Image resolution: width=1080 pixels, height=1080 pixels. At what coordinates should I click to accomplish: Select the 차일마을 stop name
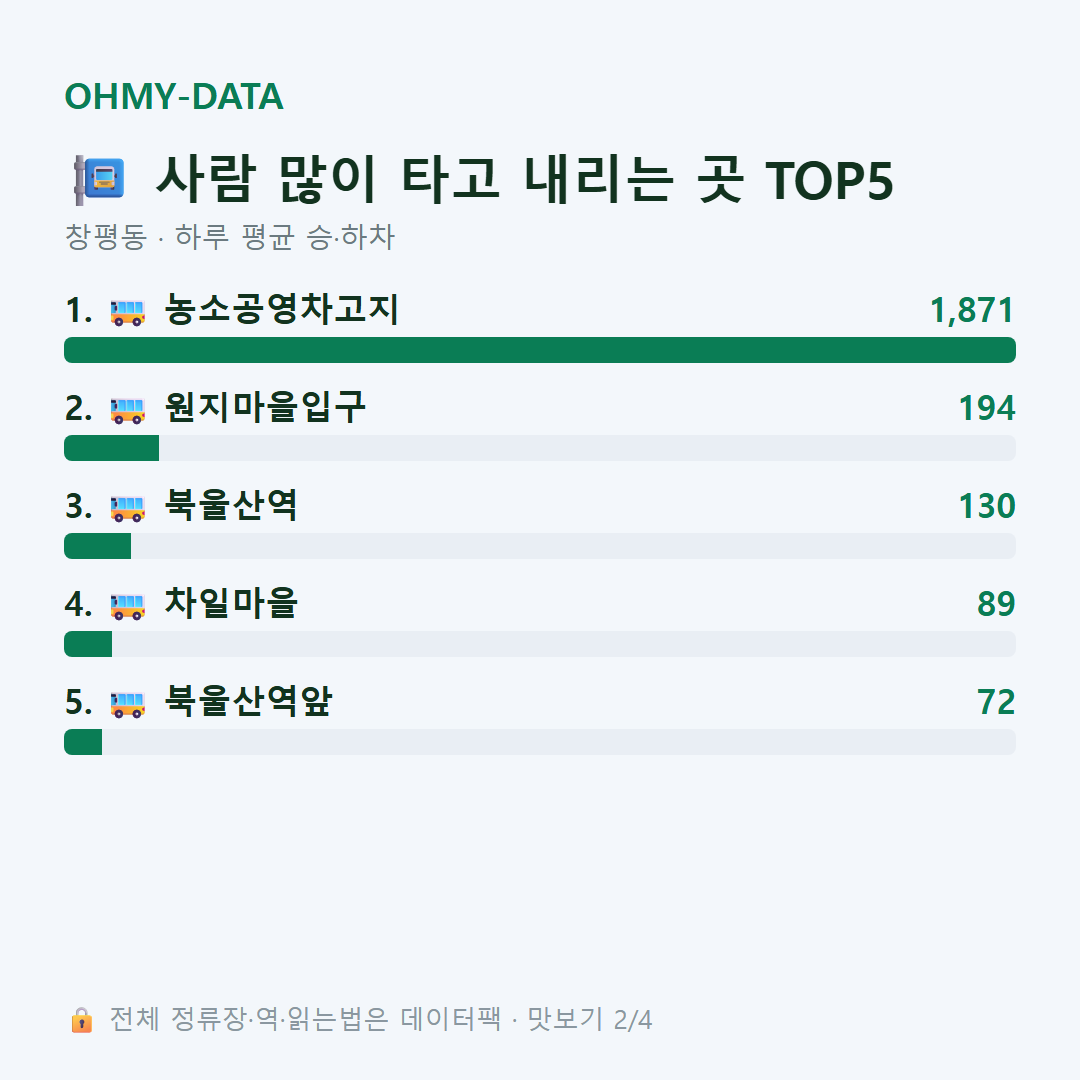click(231, 603)
